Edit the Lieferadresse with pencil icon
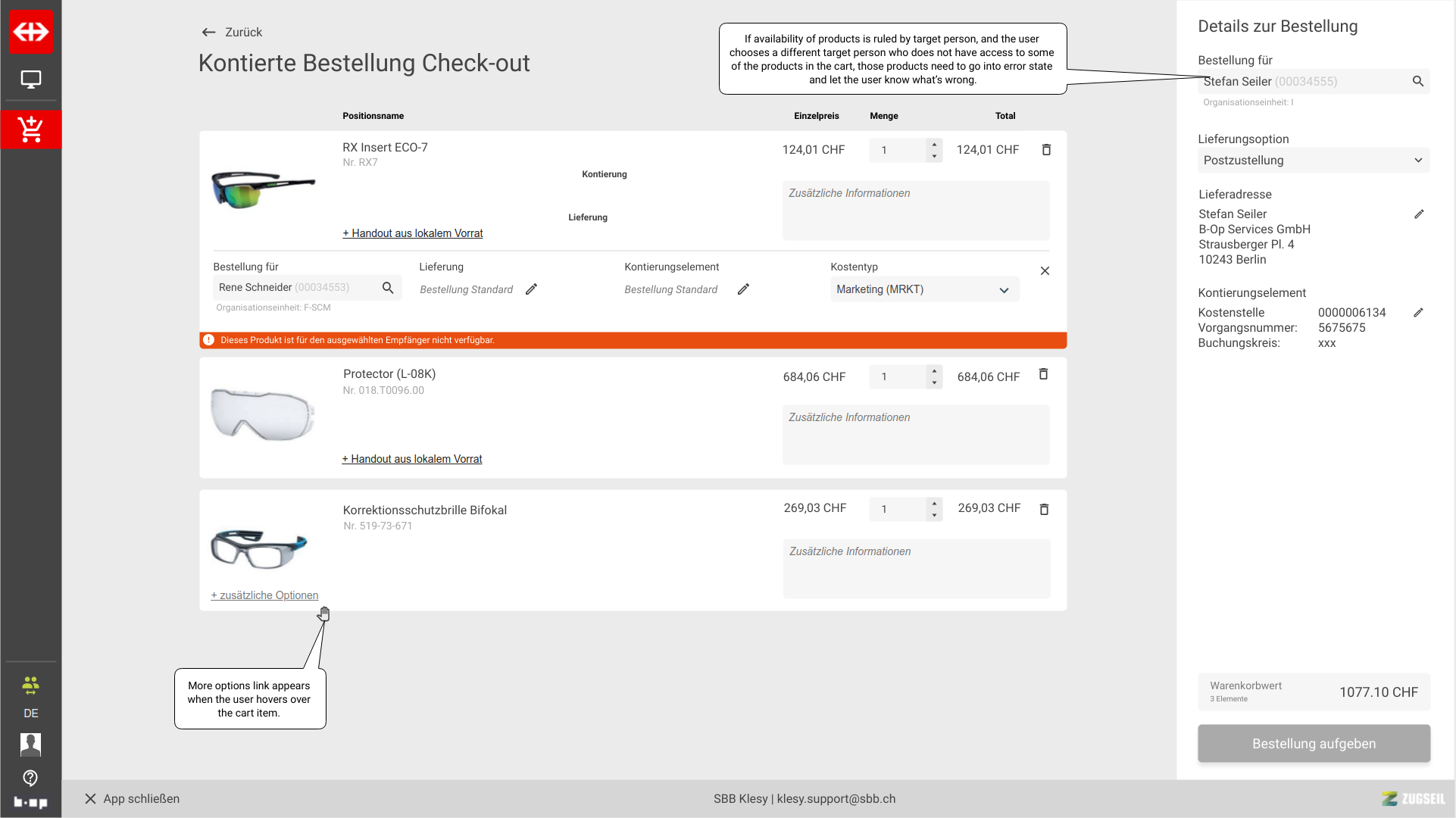This screenshot has width=1456, height=818. coord(1419,214)
